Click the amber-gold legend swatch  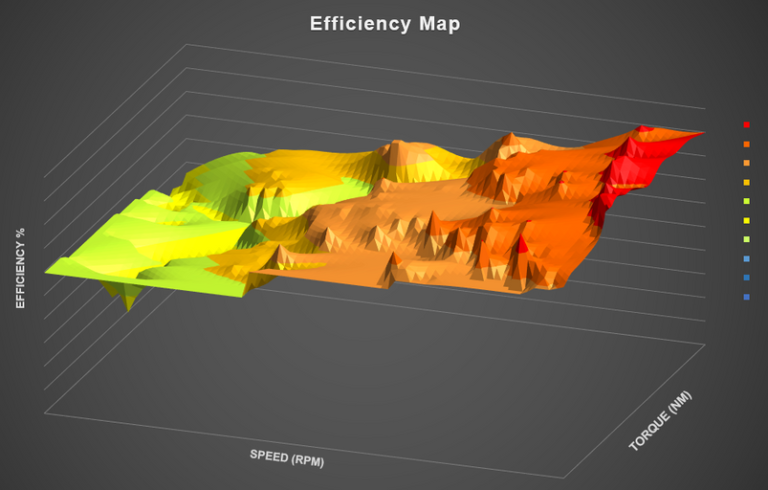[746, 182]
